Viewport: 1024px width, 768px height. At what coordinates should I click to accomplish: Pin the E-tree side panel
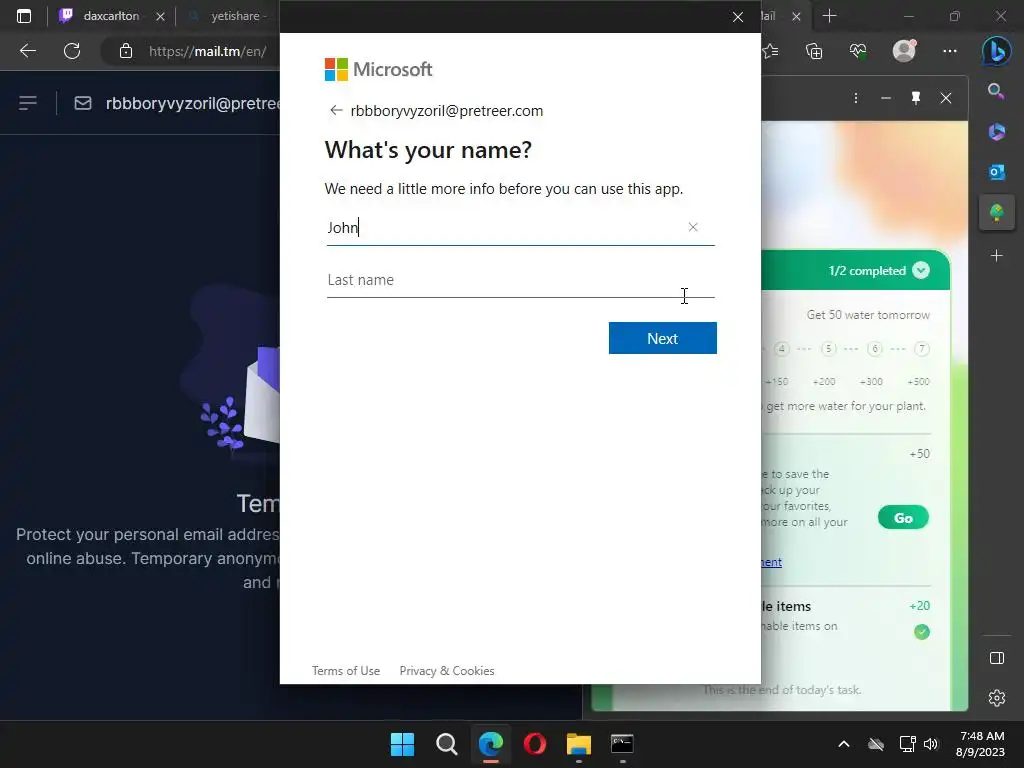tap(916, 98)
